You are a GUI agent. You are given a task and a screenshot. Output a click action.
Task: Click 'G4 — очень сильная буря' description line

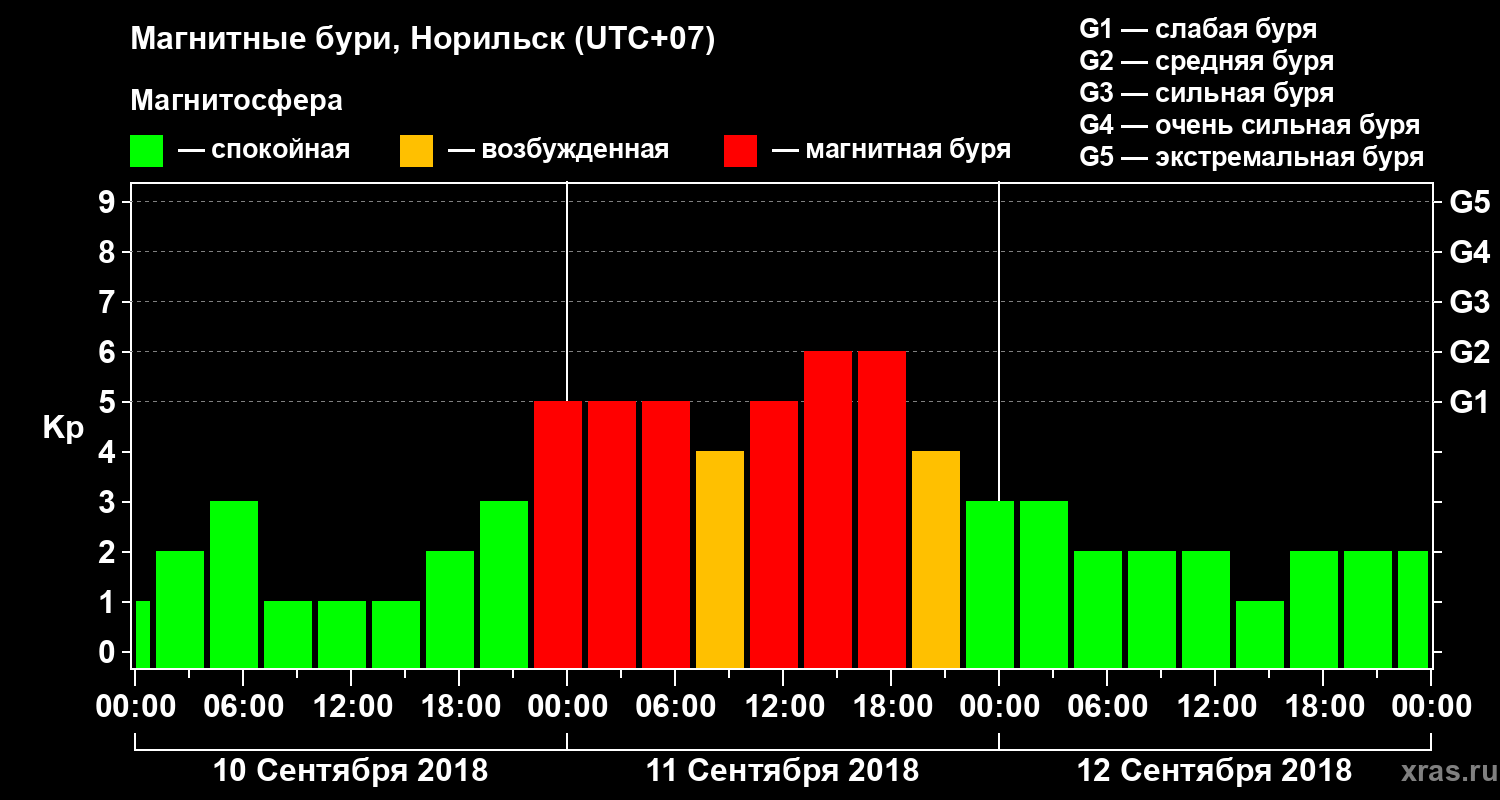[x=1250, y=125]
